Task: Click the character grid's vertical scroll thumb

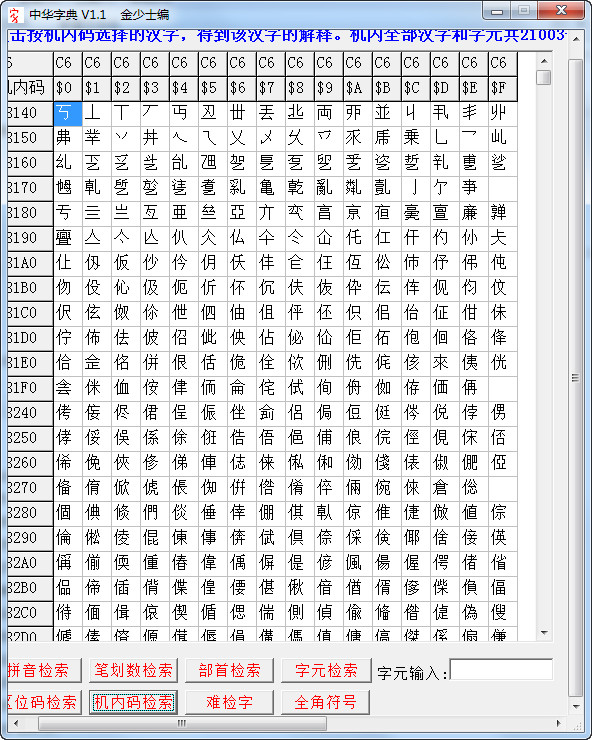Action: tap(544, 77)
